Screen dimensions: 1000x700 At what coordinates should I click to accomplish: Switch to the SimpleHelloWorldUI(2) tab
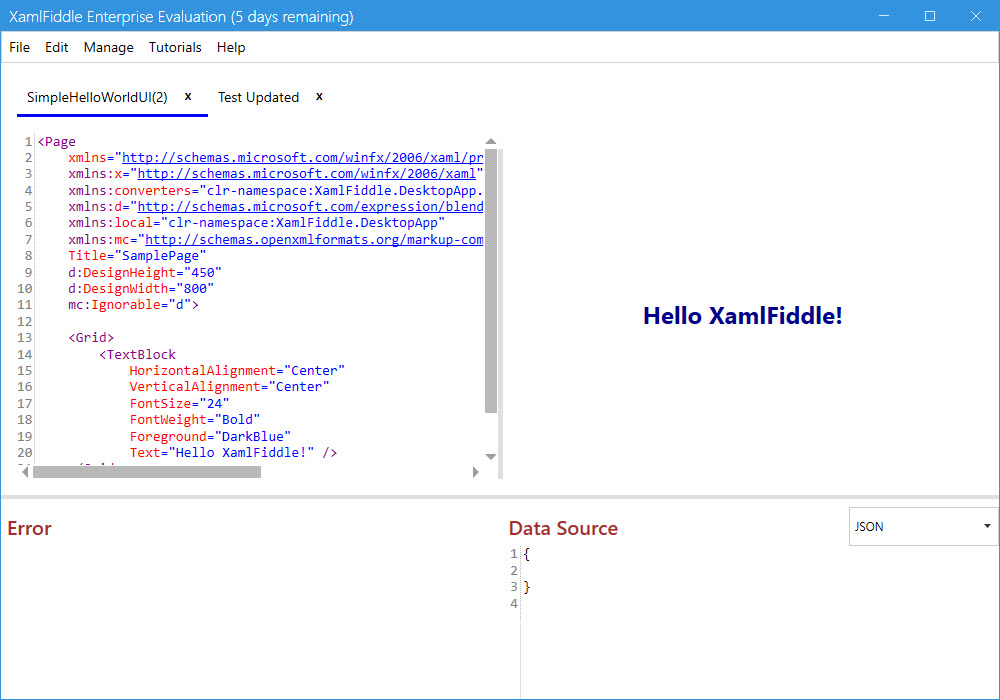click(x=97, y=97)
